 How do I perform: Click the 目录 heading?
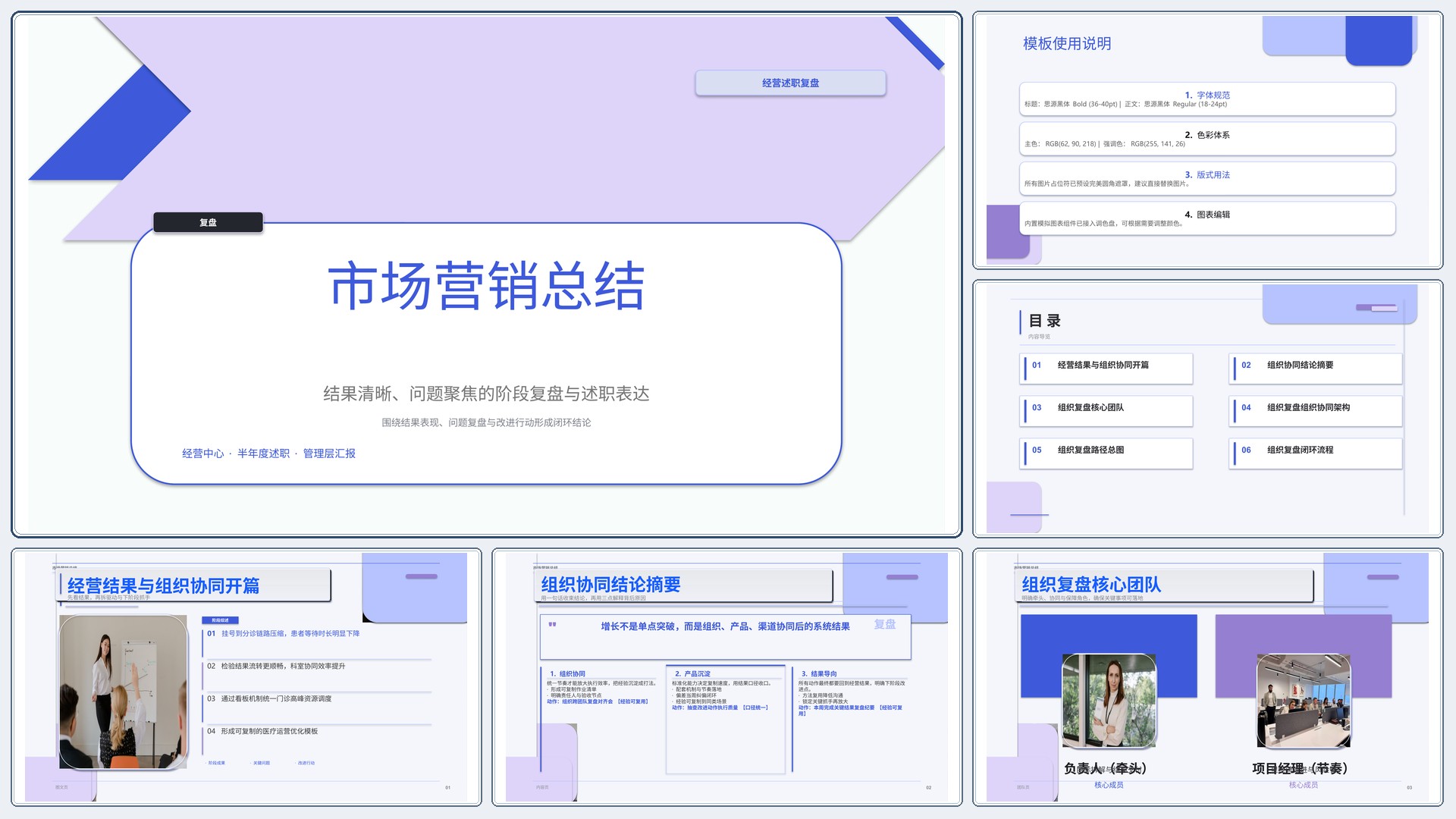click(x=1044, y=321)
